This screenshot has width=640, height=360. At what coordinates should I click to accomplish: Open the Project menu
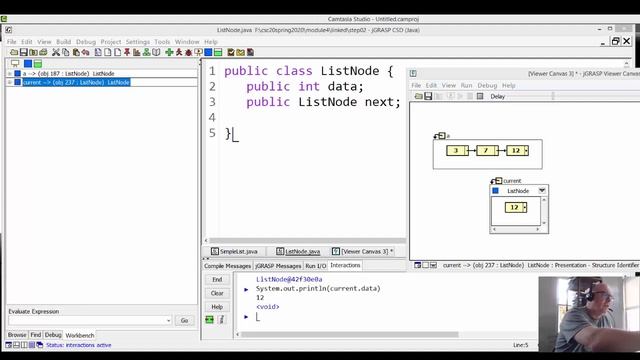111,42
